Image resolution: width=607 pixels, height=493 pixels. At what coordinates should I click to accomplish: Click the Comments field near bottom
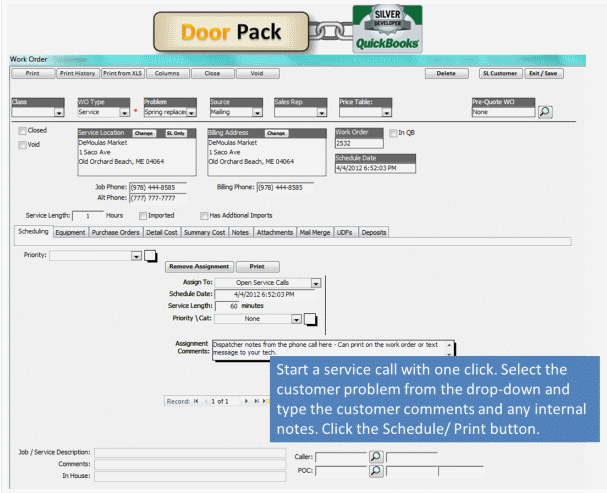[x=190, y=464]
